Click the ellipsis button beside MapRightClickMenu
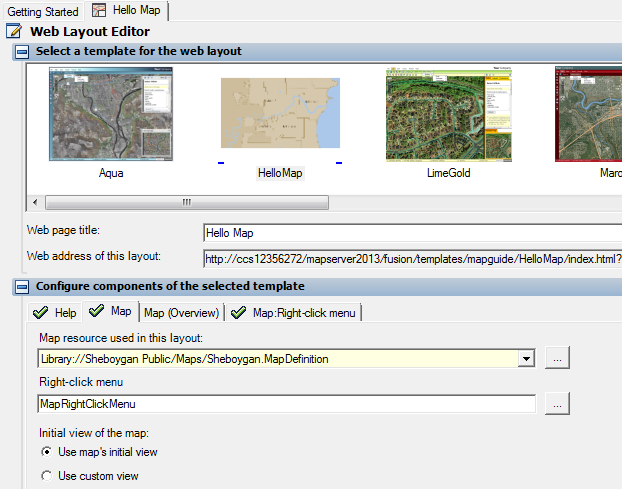The height and width of the screenshot is (489, 622). coord(557,404)
